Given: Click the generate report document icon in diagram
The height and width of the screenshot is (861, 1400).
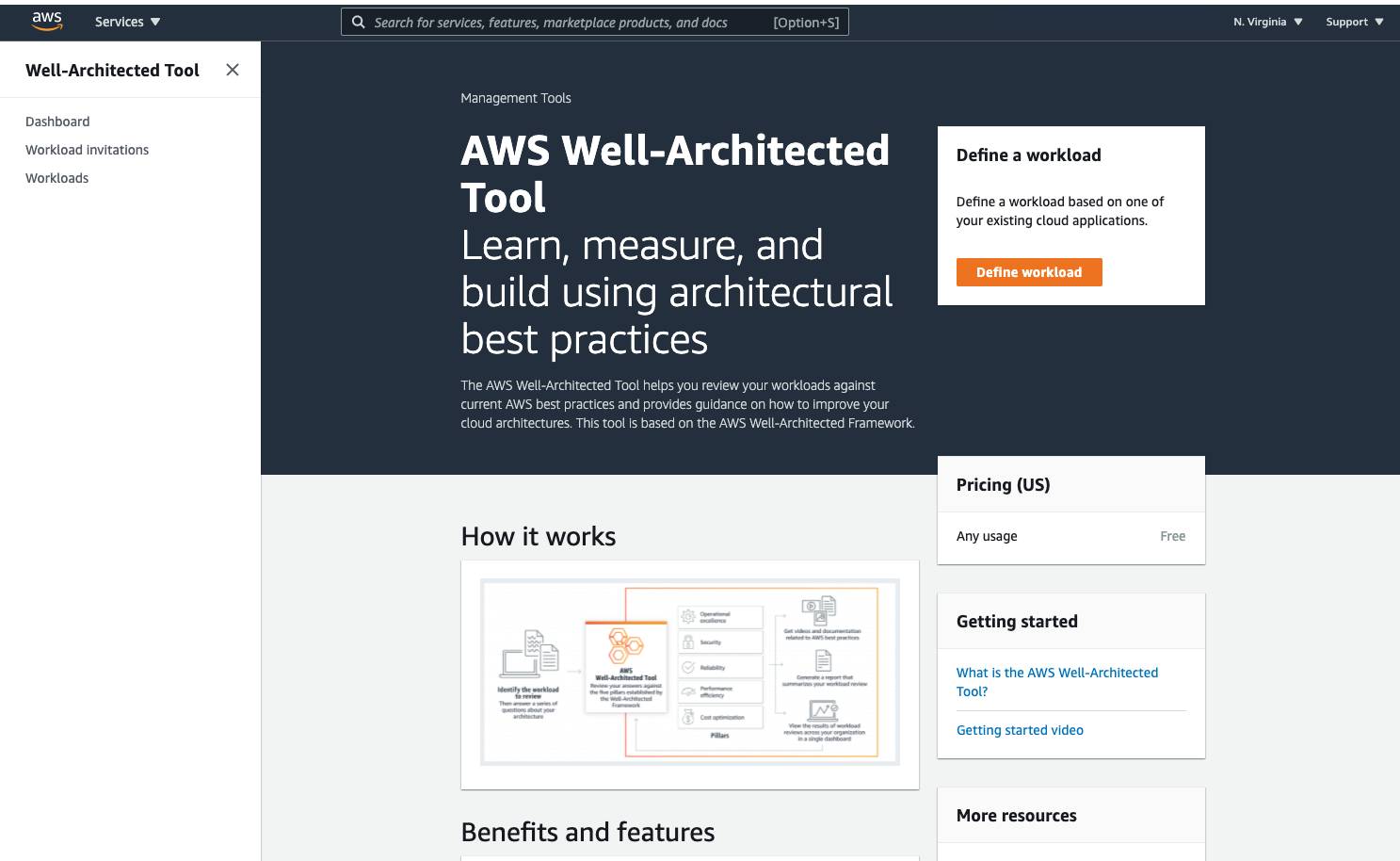Looking at the screenshot, I should (824, 660).
